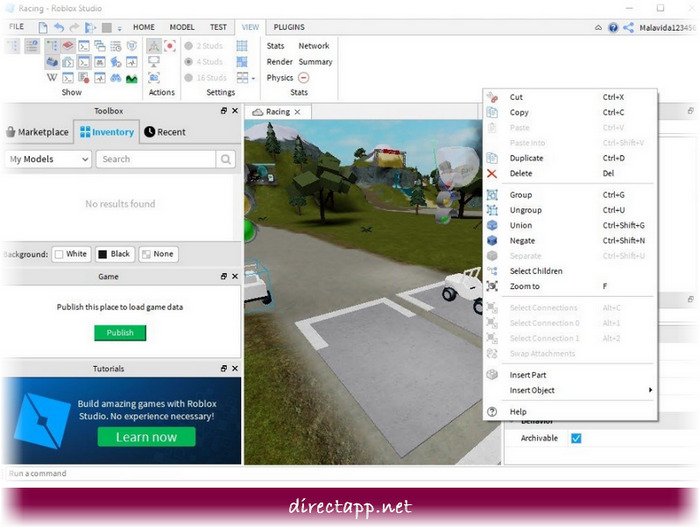Collapse the ribbon with the up chevron
Image resolution: width=700 pixels, height=528 pixels.
pyautogui.click(x=598, y=28)
